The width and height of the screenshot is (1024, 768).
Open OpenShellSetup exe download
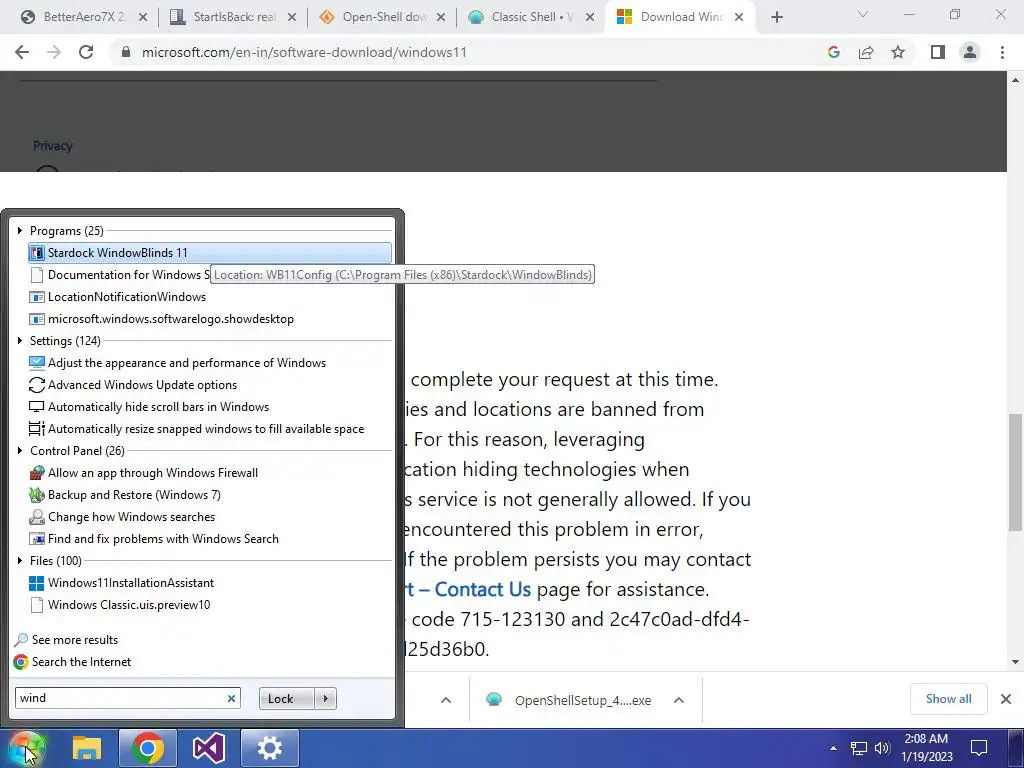click(583, 701)
